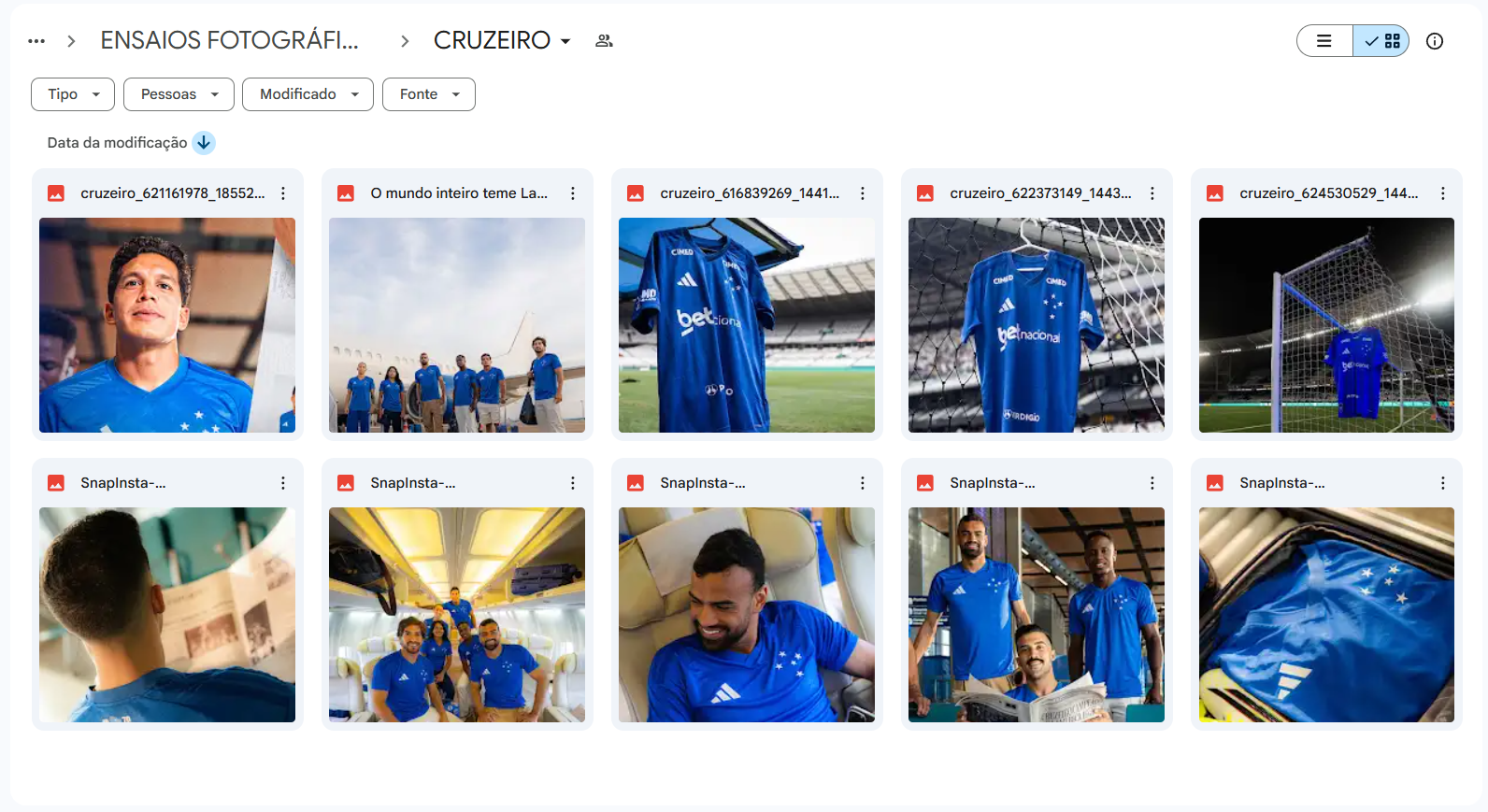1488x812 pixels.
Task: Open more actions for cruzeiro_616839269 file
Action: tap(863, 193)
